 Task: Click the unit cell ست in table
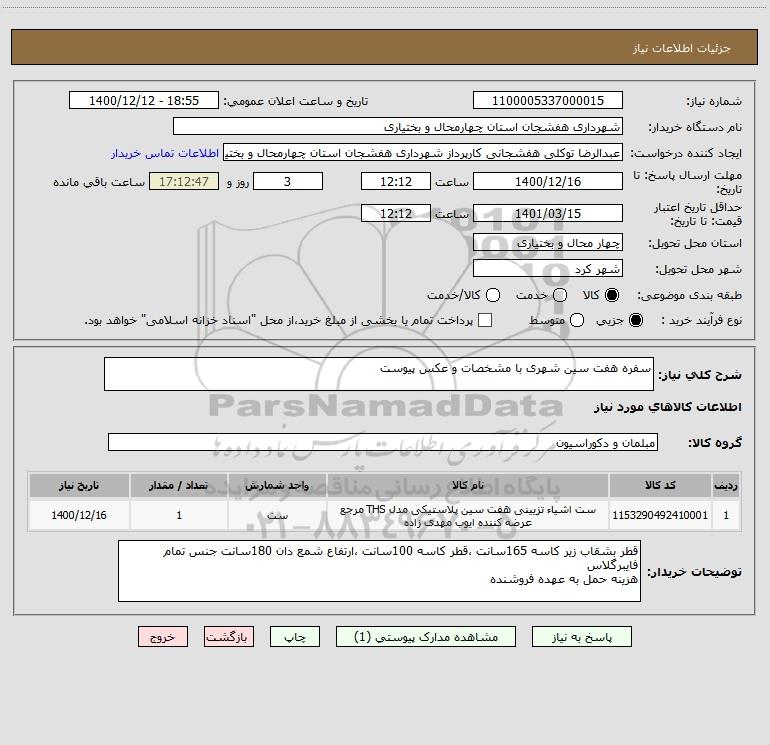[x=277, y=515]
